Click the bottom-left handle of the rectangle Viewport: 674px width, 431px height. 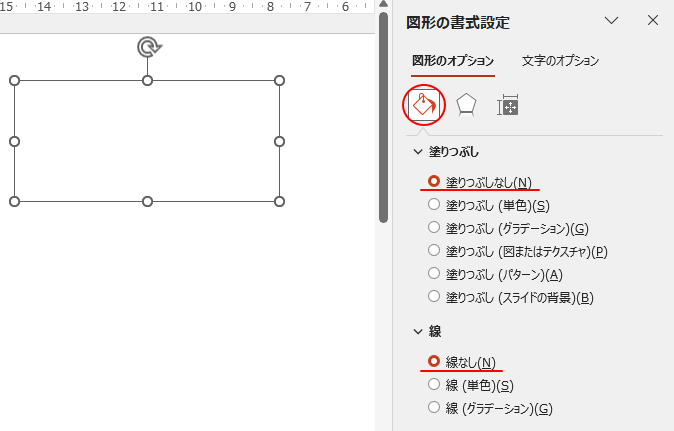tap(14, 202)
